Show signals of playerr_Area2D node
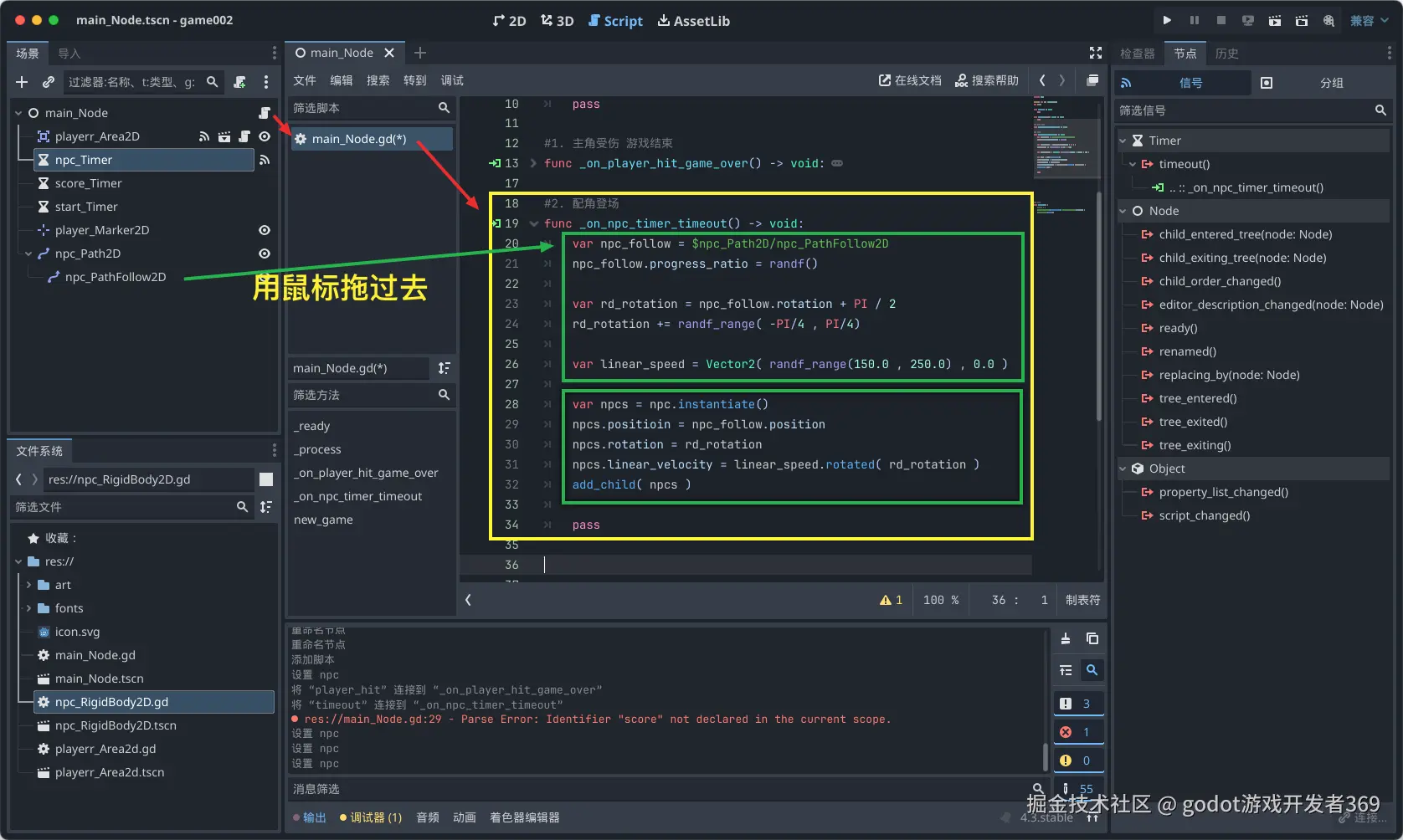The width and height of the screenshot is (1403, 840). pyautogui.click(x=204, y=136)
